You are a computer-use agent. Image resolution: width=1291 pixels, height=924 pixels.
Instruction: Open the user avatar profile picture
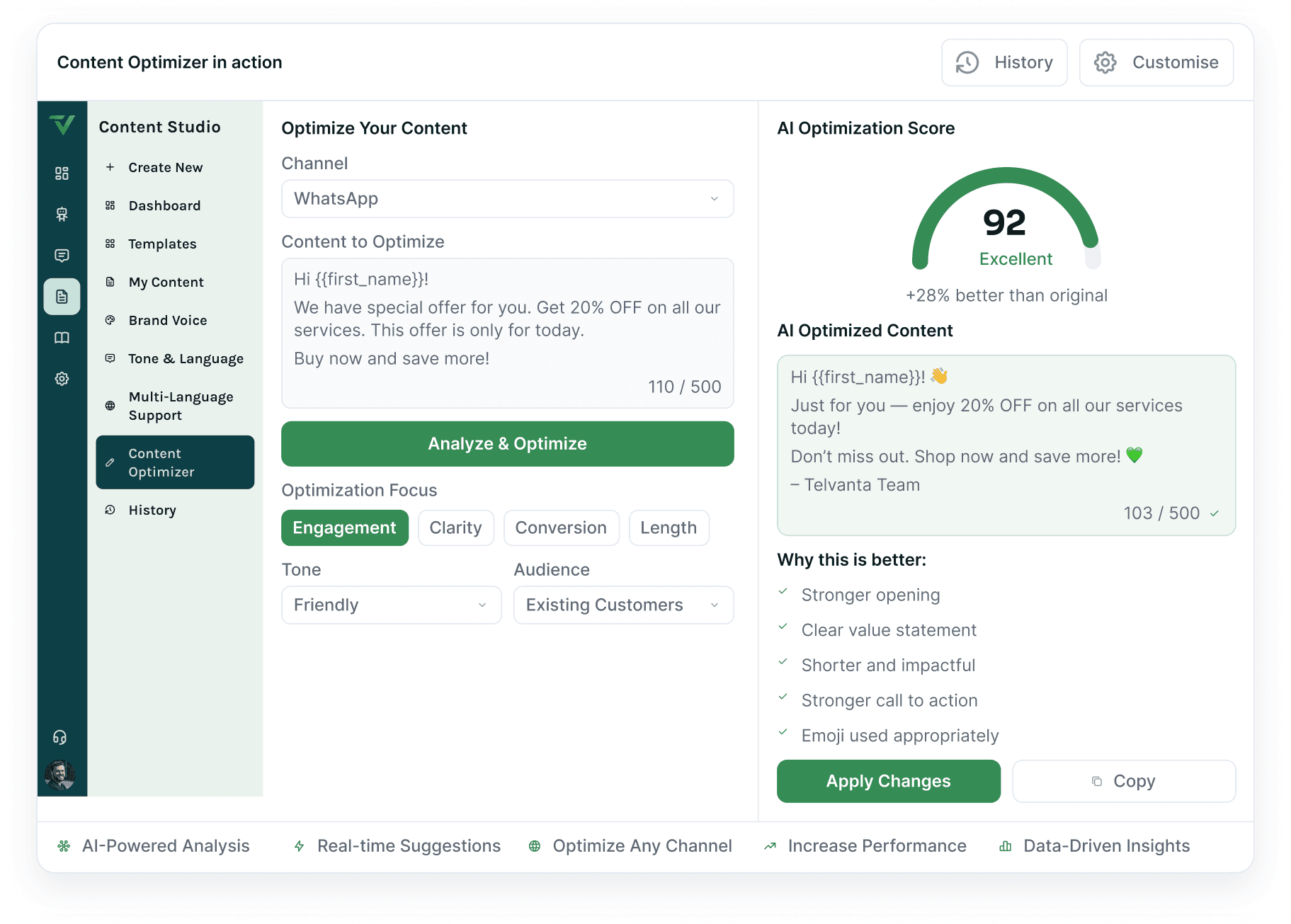(60, 775)
